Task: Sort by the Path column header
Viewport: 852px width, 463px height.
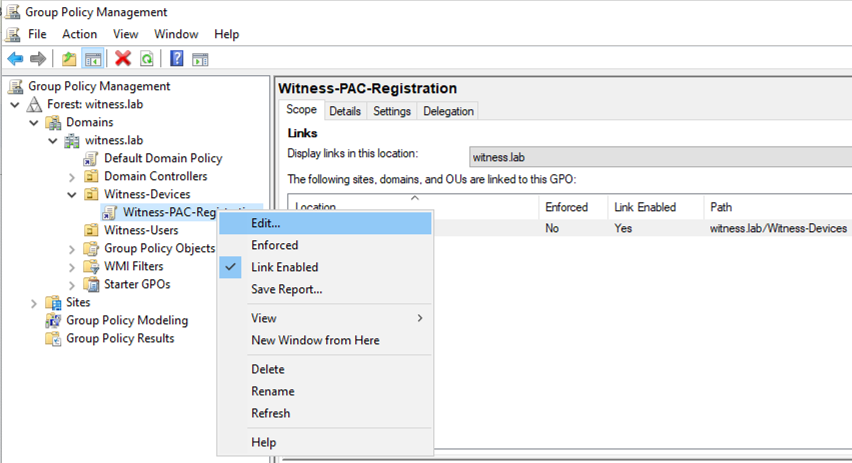Action: 778,207
